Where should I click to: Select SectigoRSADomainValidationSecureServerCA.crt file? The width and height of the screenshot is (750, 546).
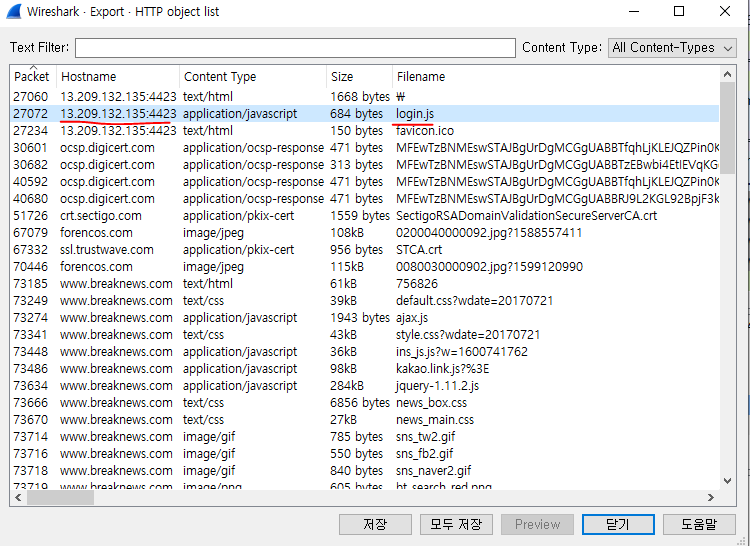526,216
